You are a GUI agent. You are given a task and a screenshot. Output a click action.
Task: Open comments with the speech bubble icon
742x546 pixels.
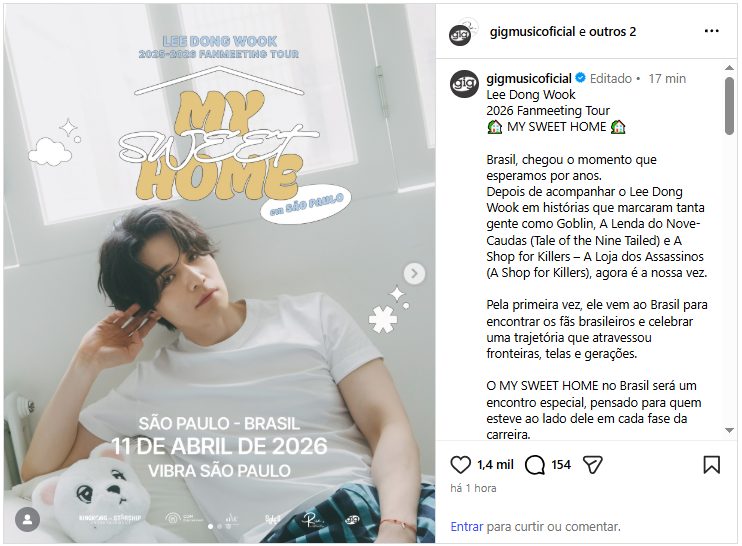click(x=535, y=465)
